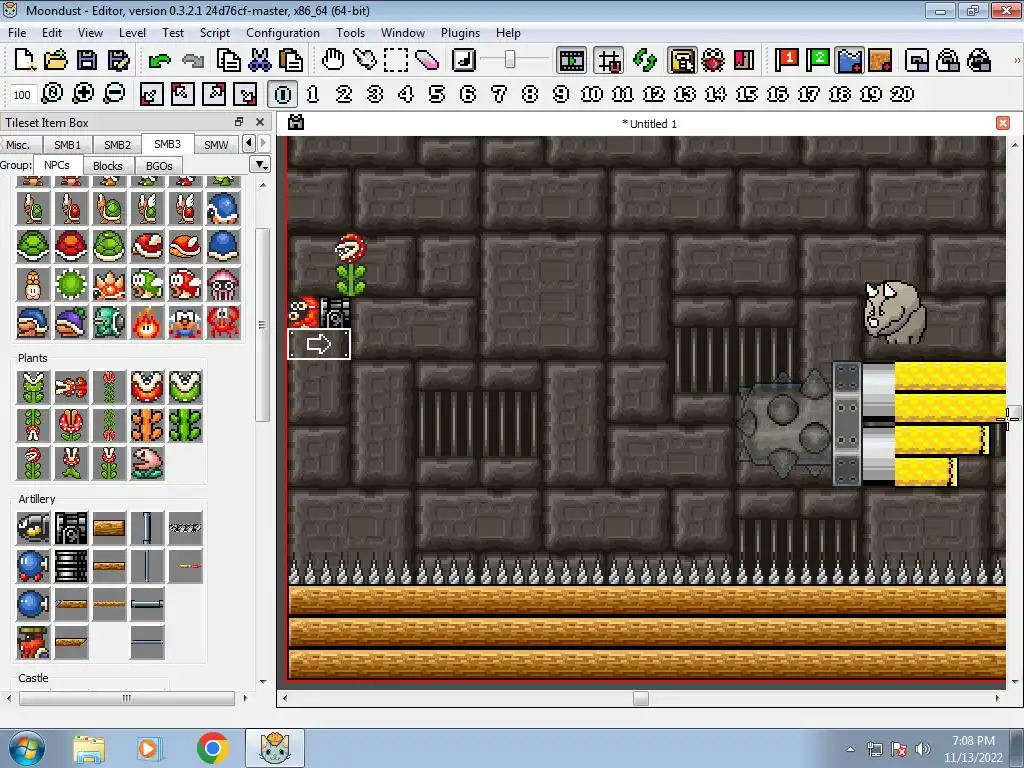The image size is (1024, 768).
Task: Open the volume control in system tray
Action: coord(923,749)
